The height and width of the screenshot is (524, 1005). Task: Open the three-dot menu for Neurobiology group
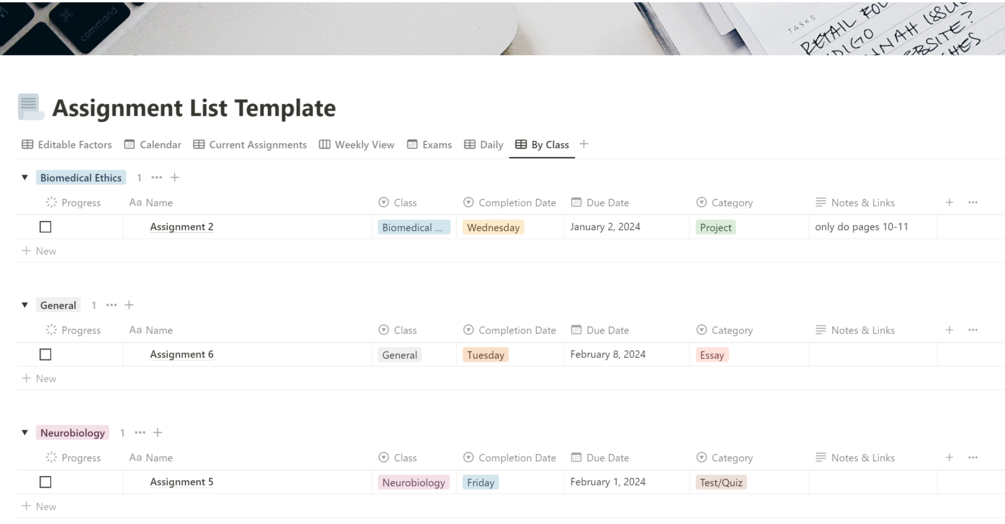pos(140,433)
